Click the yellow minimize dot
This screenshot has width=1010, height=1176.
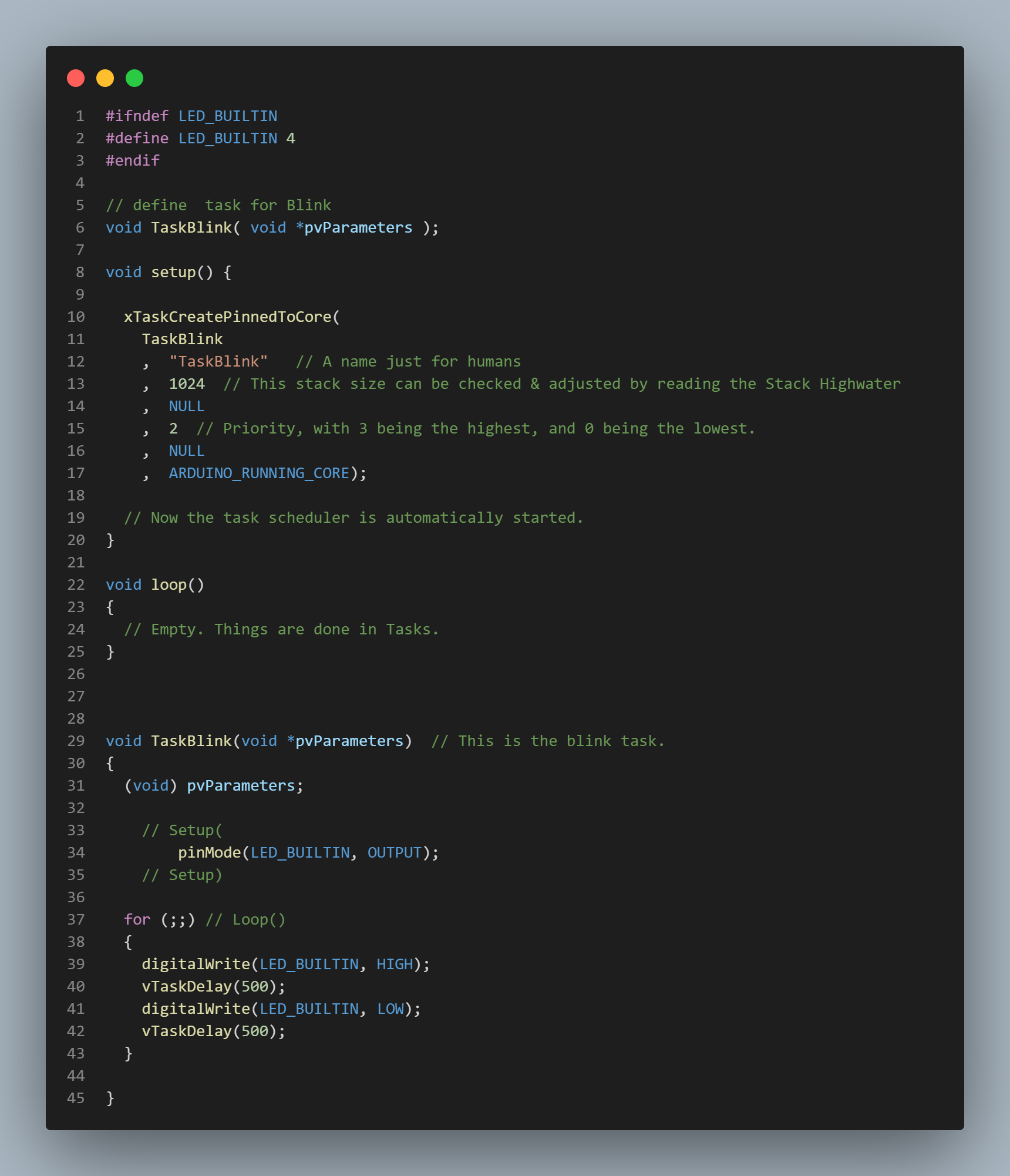click(105, 78)
